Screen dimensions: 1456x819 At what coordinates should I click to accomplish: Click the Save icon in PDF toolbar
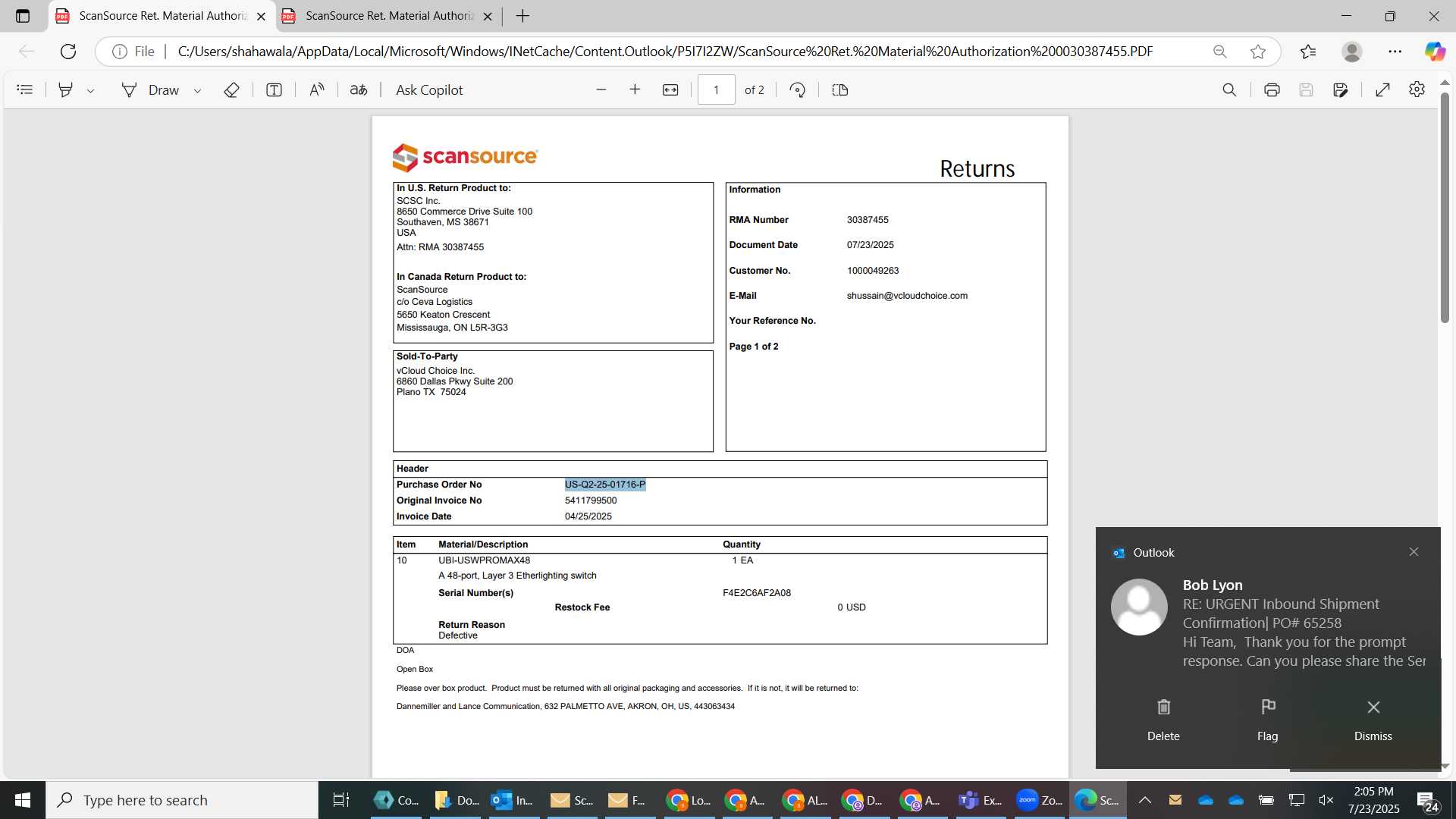tap(1306, 90)
